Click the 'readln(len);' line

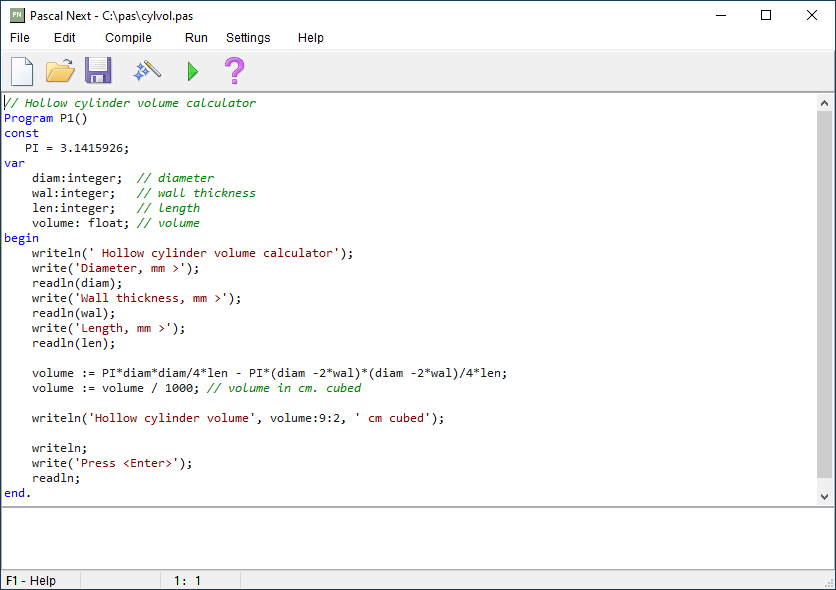(x=73, y=343)
